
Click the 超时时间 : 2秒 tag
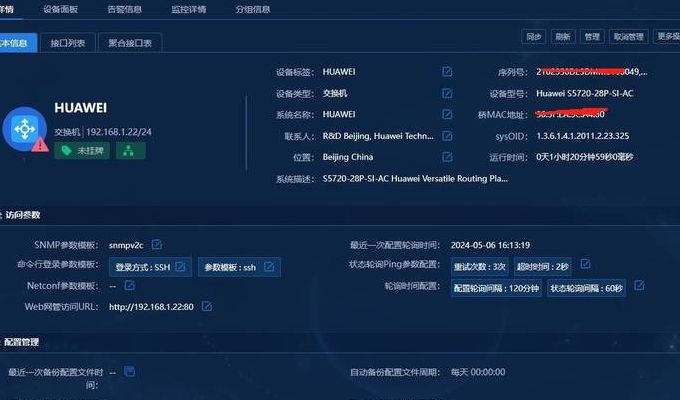(542, 266)
